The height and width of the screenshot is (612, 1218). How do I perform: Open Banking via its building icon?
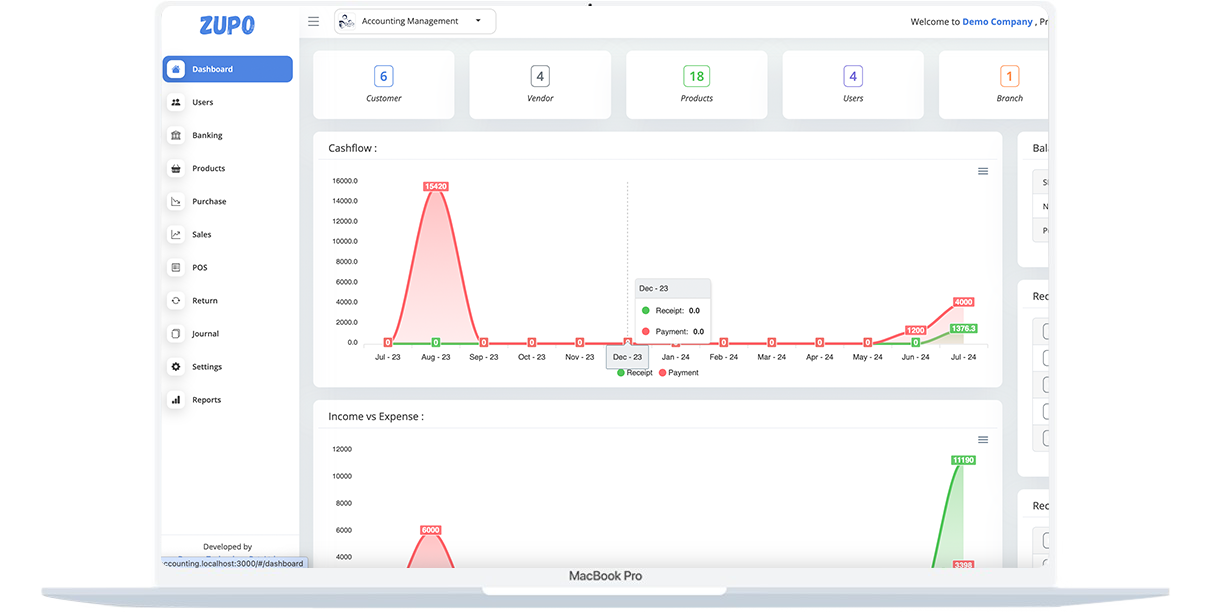click(176, 135)
